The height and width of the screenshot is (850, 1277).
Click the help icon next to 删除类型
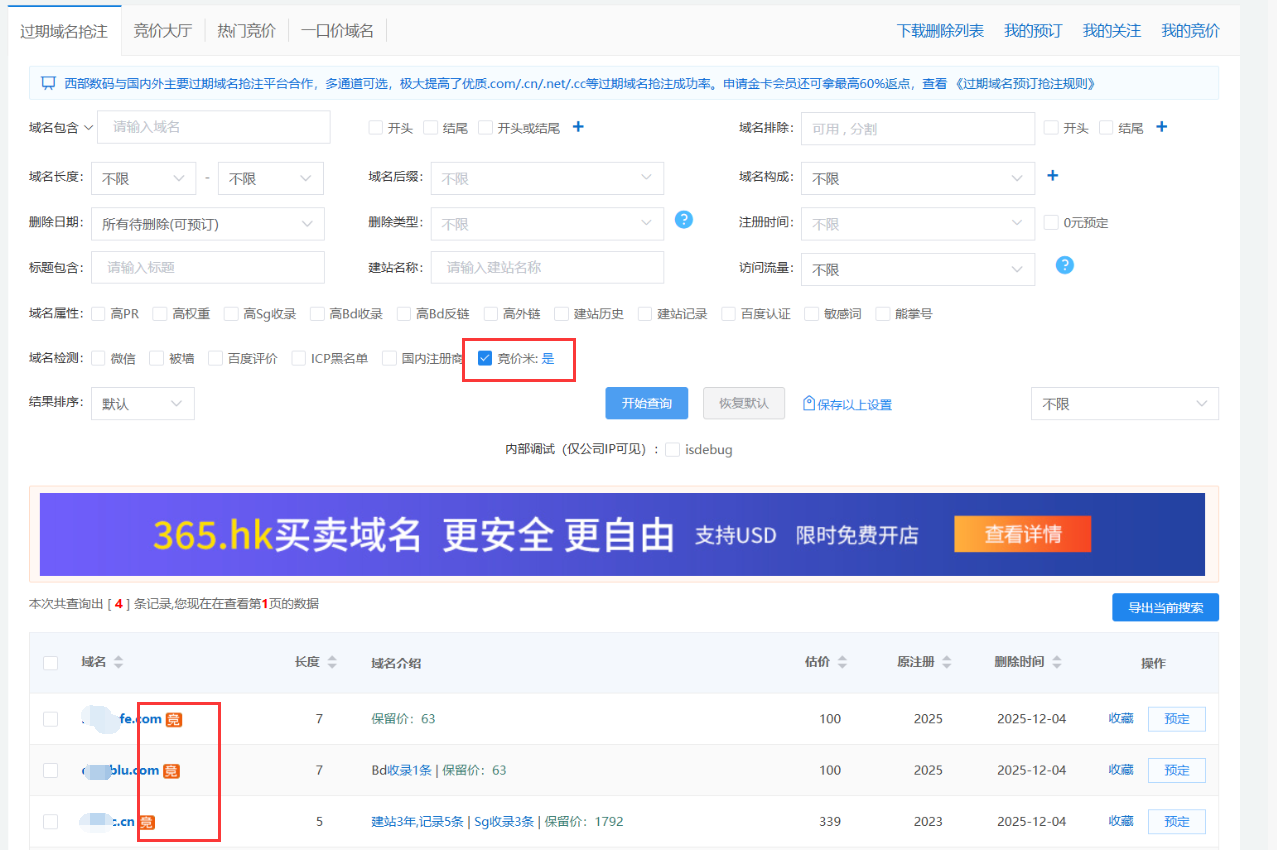684,219
